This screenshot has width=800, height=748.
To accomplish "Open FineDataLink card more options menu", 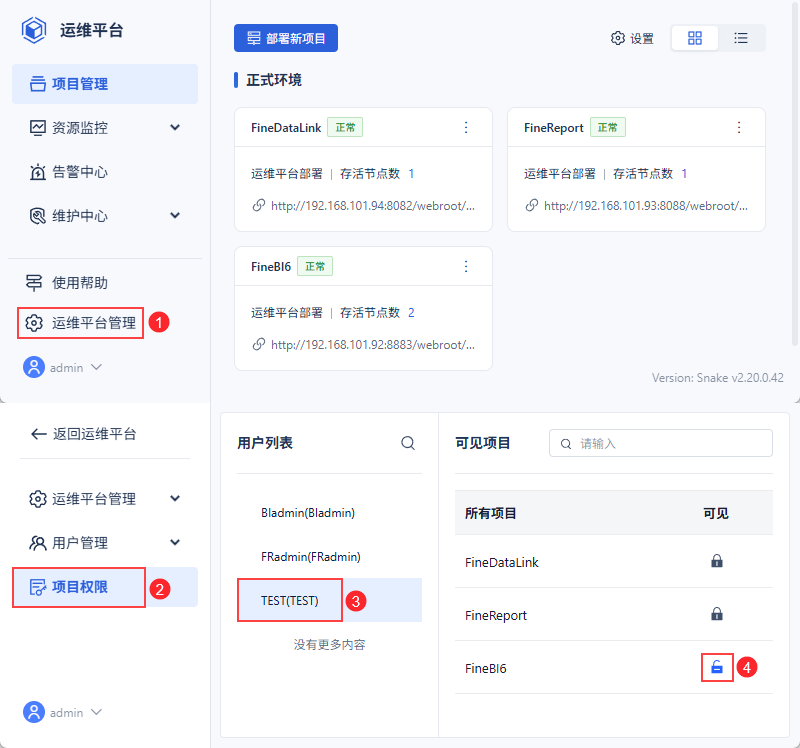I will (x=466, y=128).
